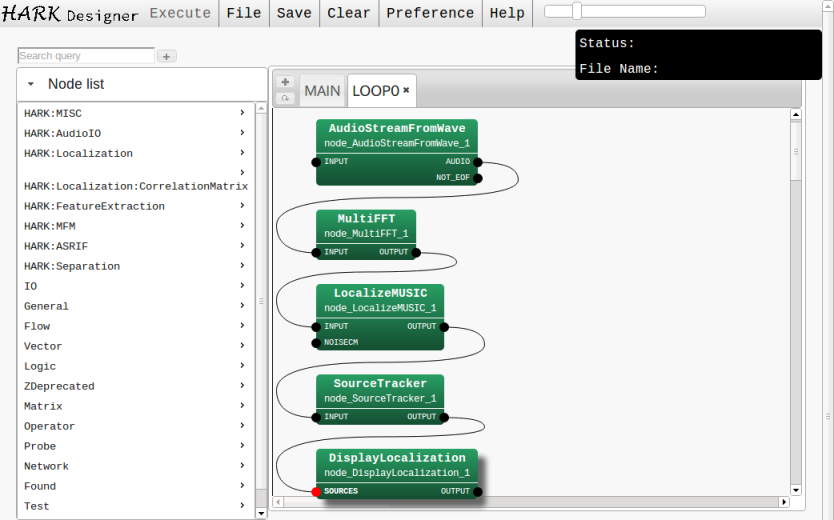Click the Execute button

[x=180, y=13]
